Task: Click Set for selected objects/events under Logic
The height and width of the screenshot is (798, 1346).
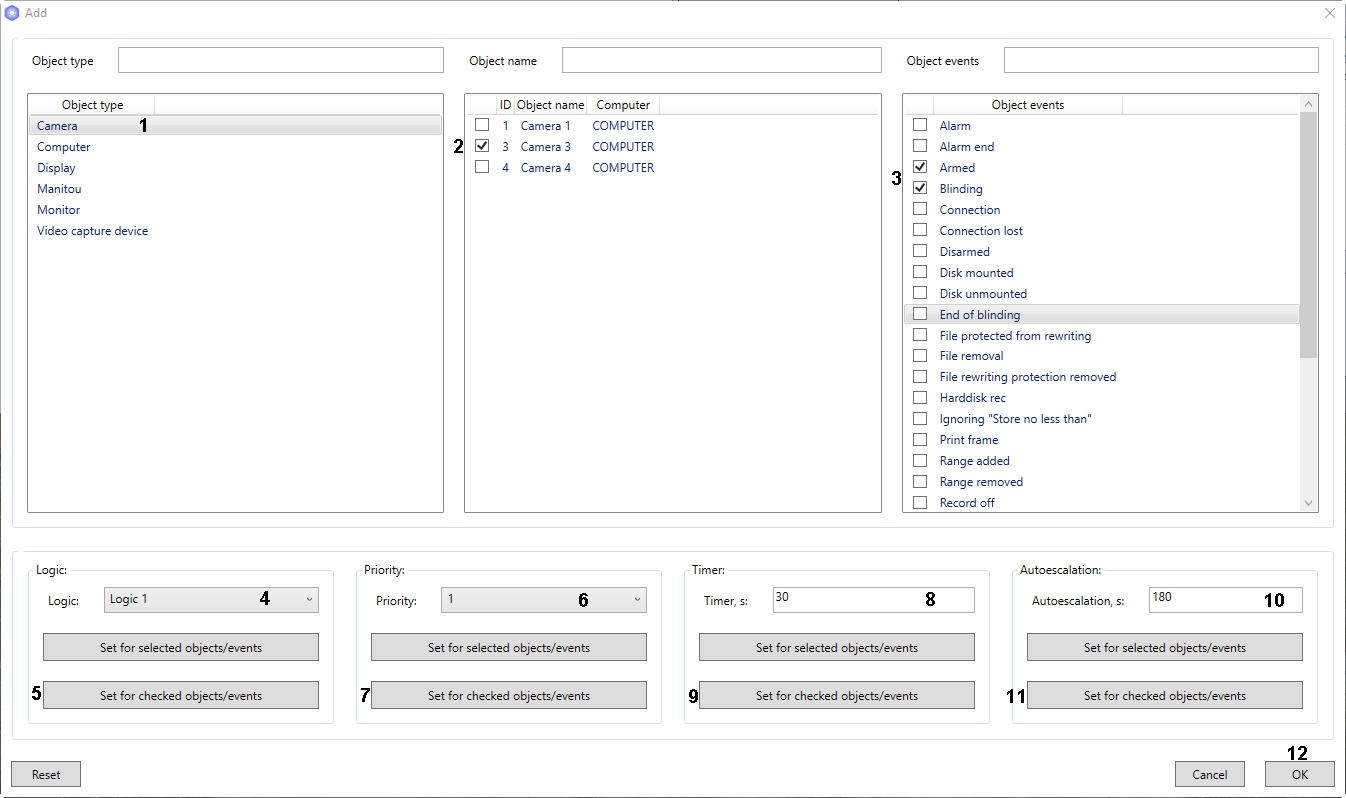Action: click(x=181, y=647)
